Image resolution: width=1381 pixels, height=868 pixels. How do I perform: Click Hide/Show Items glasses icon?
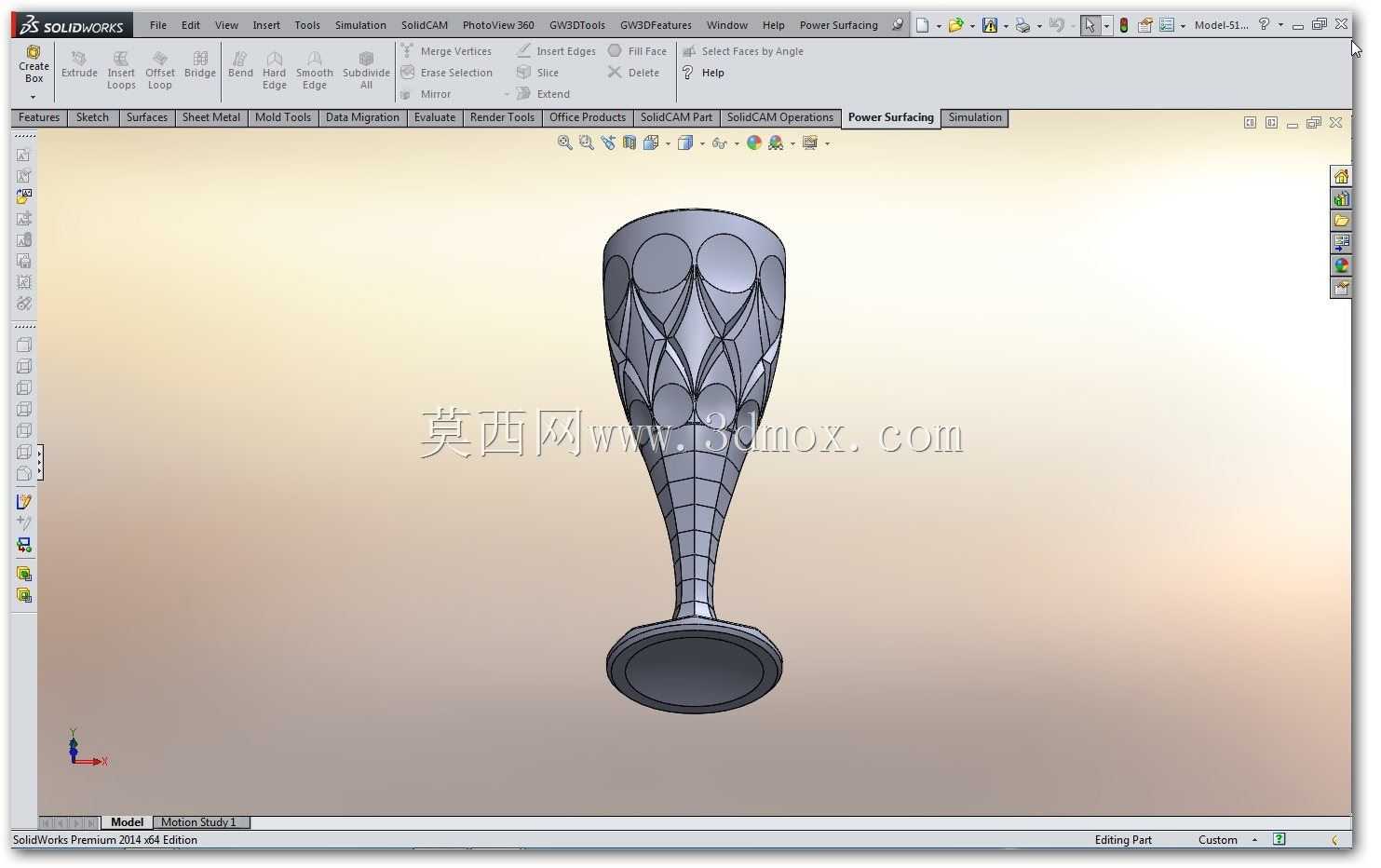tap(719, 142)
